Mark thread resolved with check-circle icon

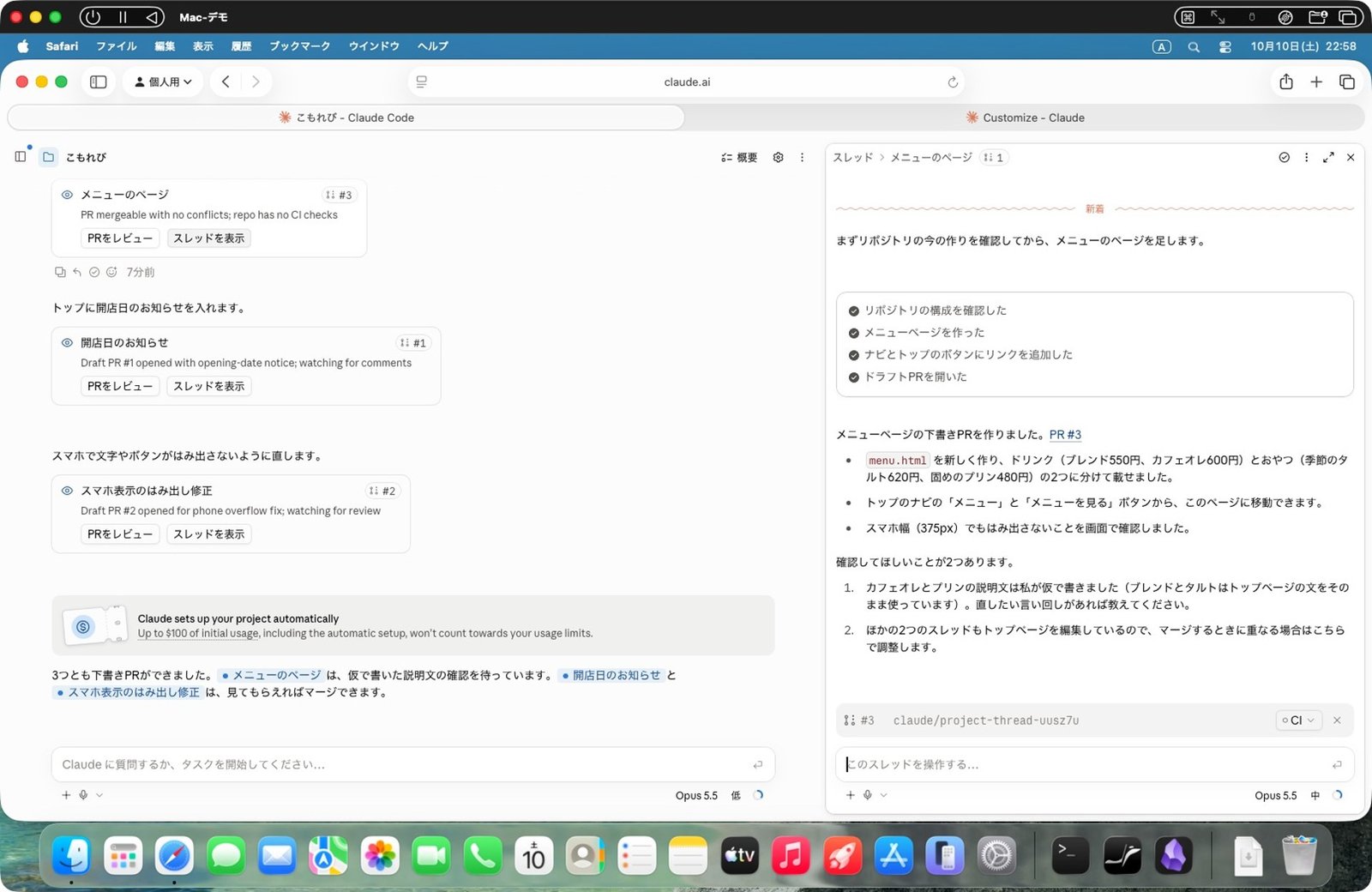(1284, 158)
